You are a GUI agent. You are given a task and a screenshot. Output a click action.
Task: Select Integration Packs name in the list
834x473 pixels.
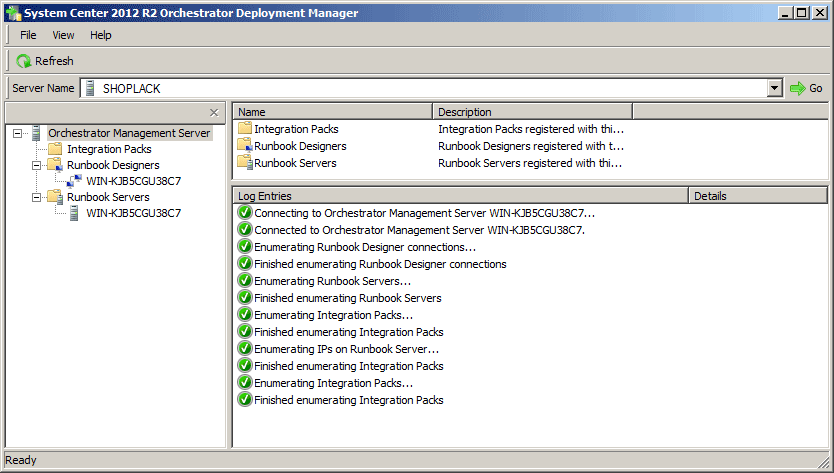(x=296, y=129)
